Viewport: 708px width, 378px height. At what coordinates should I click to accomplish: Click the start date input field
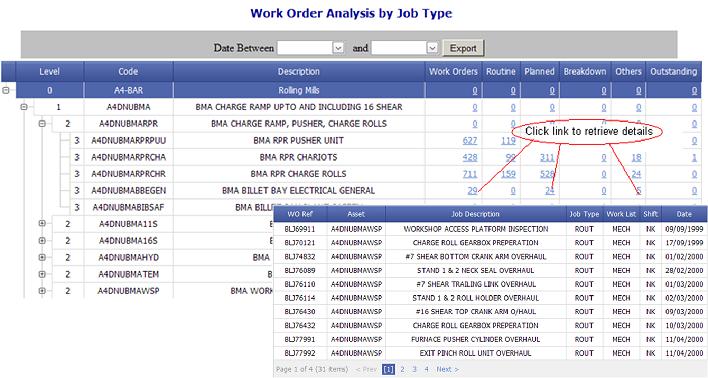tap(305, 48)
